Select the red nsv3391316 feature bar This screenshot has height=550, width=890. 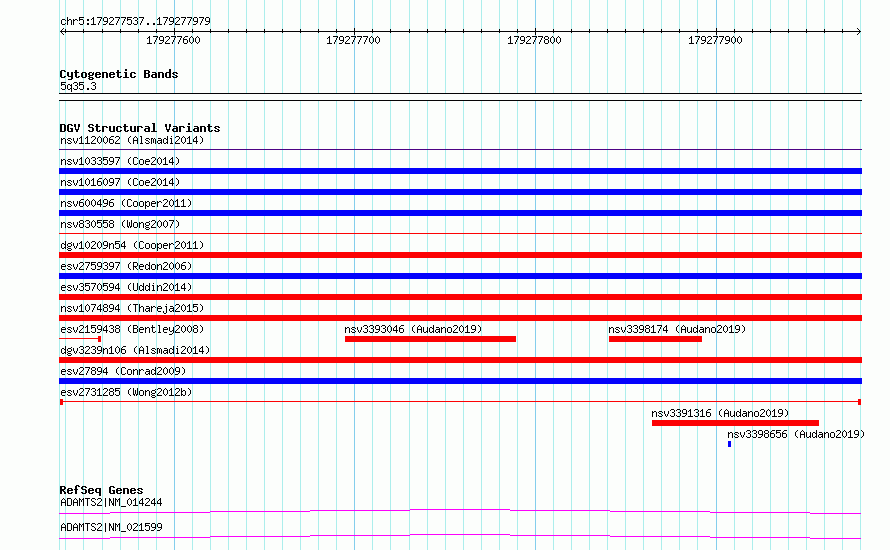click(x=736, y=423)
